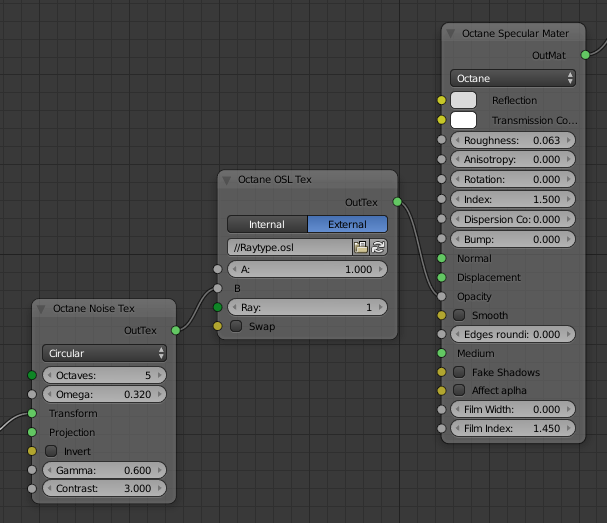Click the reload script icon in OSL Tex
Image resolution: width=607 pixels, height=523 pixels.
click(x=379, y=247)
